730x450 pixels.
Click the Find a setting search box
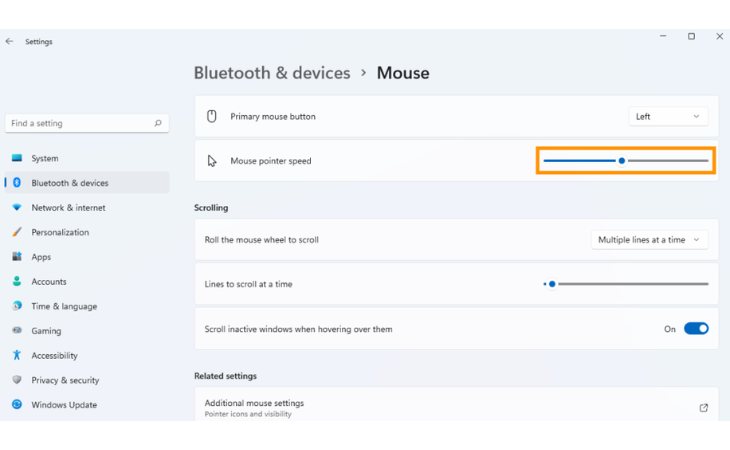80,123
